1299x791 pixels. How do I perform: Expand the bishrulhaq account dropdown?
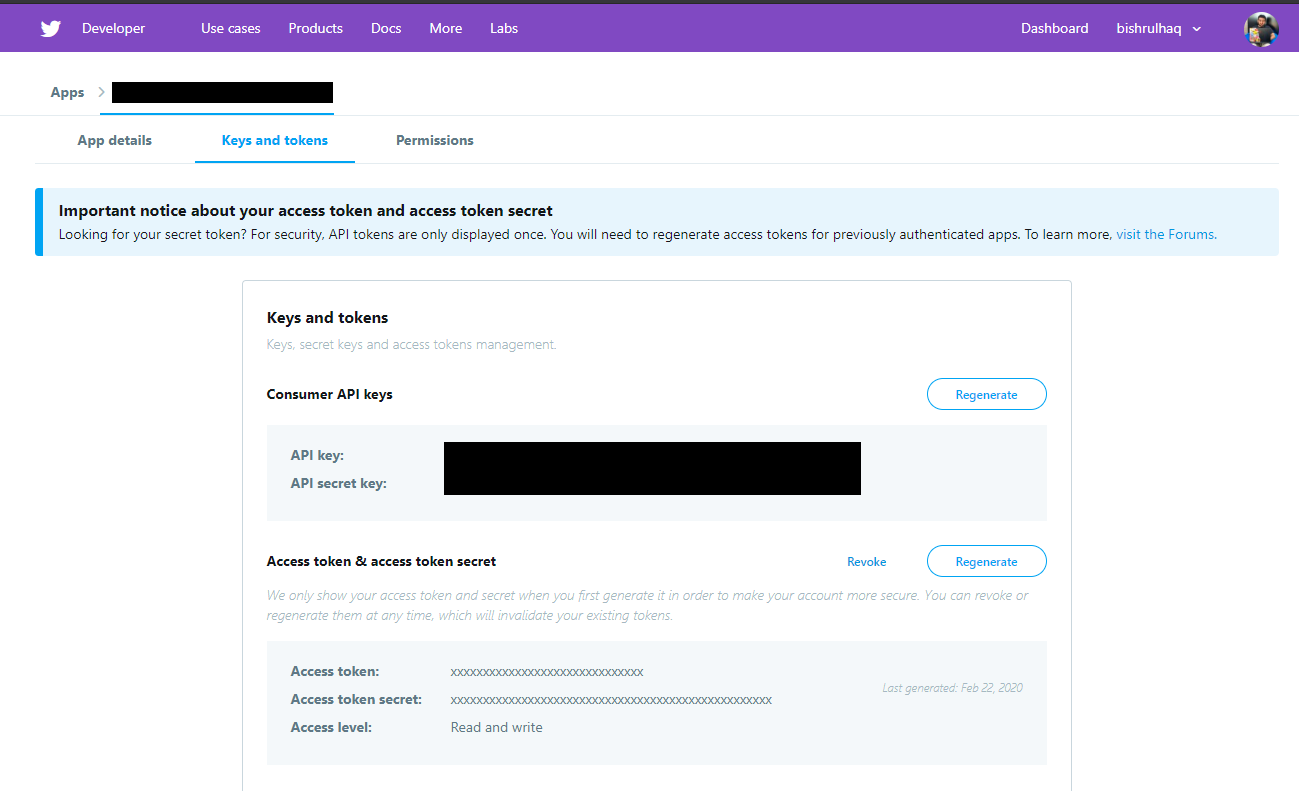(x=1159, y=28)
